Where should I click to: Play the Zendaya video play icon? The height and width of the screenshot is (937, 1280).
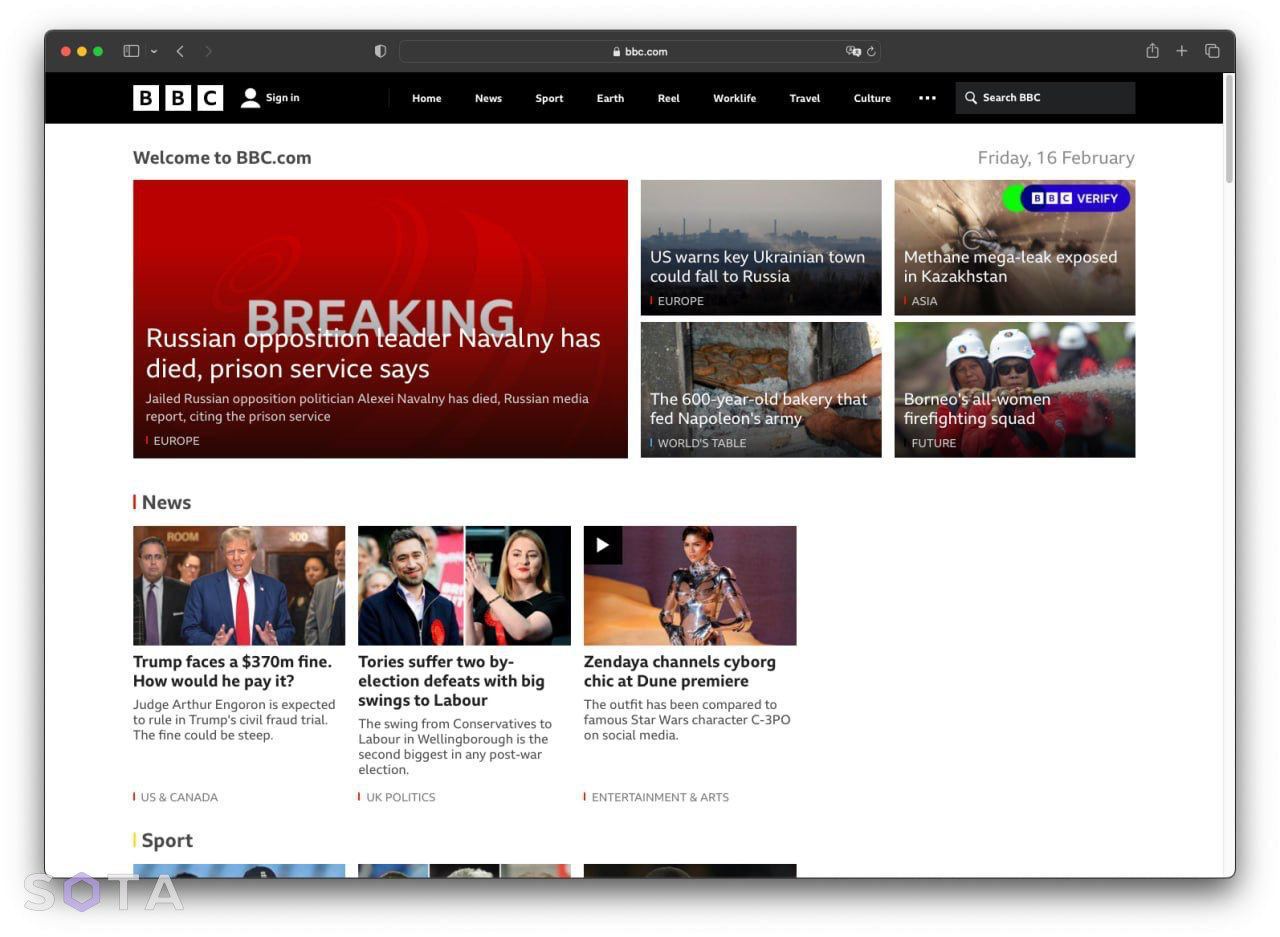603,545
